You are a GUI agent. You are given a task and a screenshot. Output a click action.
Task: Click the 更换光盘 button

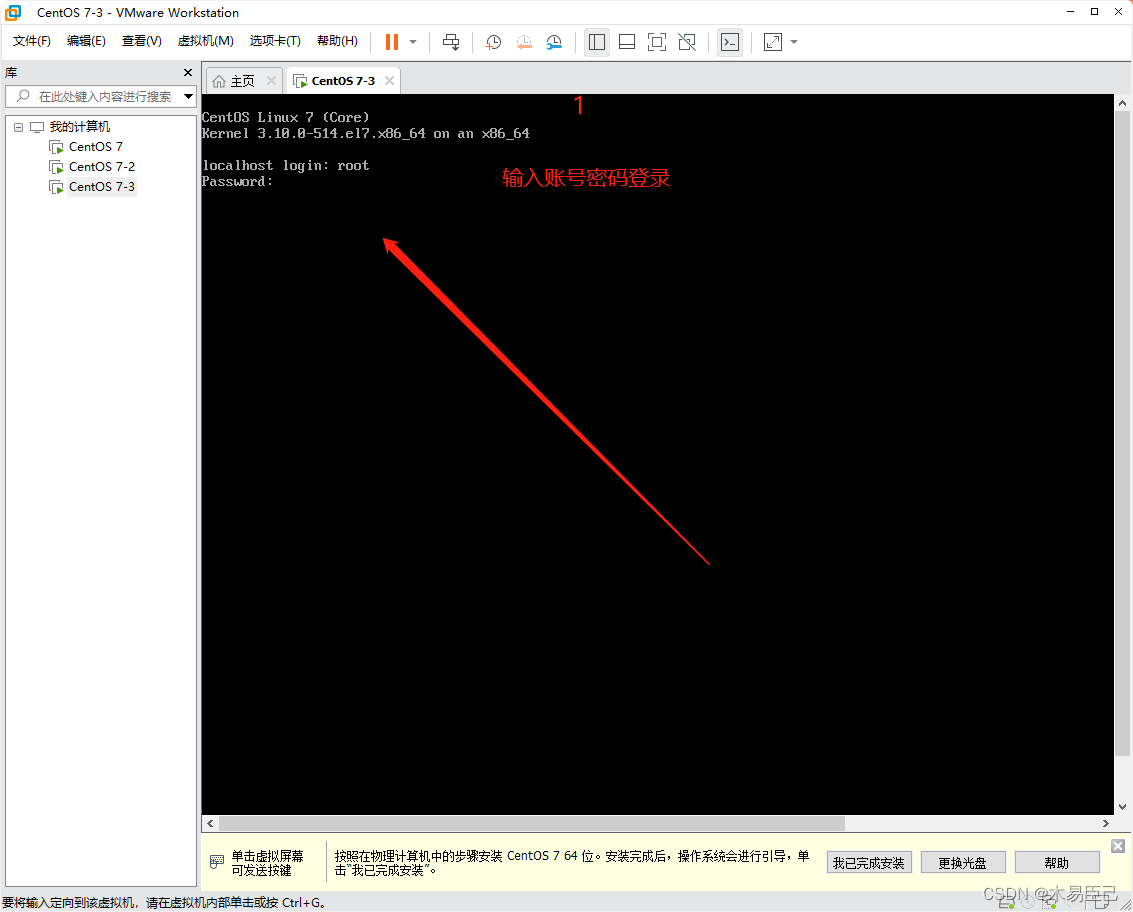(962, 863)
